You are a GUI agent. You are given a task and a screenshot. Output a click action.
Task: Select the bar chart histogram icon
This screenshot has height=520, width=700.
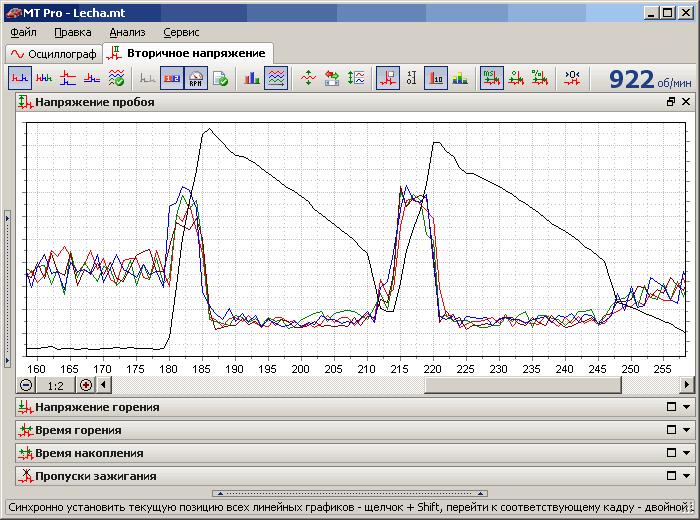(252, 78)
